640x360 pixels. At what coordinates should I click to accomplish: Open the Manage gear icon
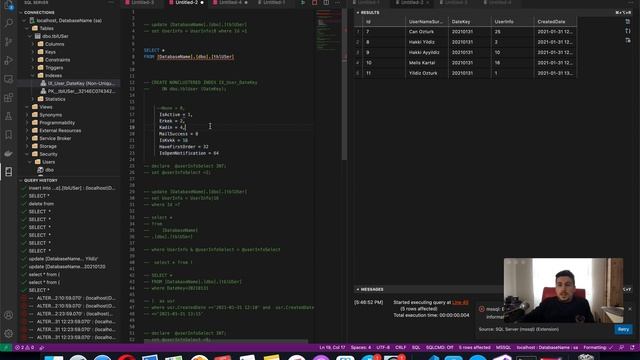pyautogui.click(x=9, y=333)
